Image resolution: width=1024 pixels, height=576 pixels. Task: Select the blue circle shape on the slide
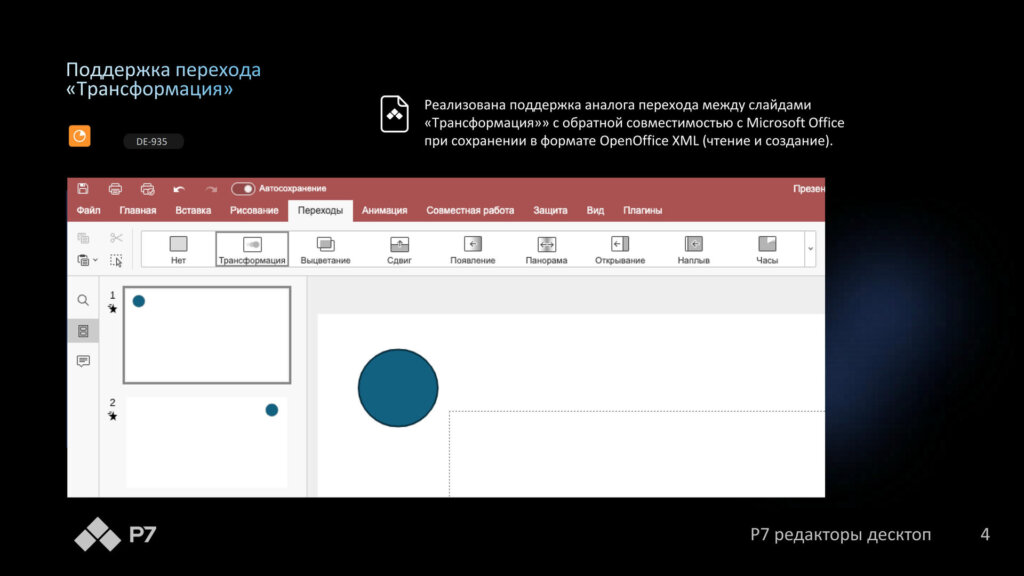pyautogui.click(x=398, y=388)
